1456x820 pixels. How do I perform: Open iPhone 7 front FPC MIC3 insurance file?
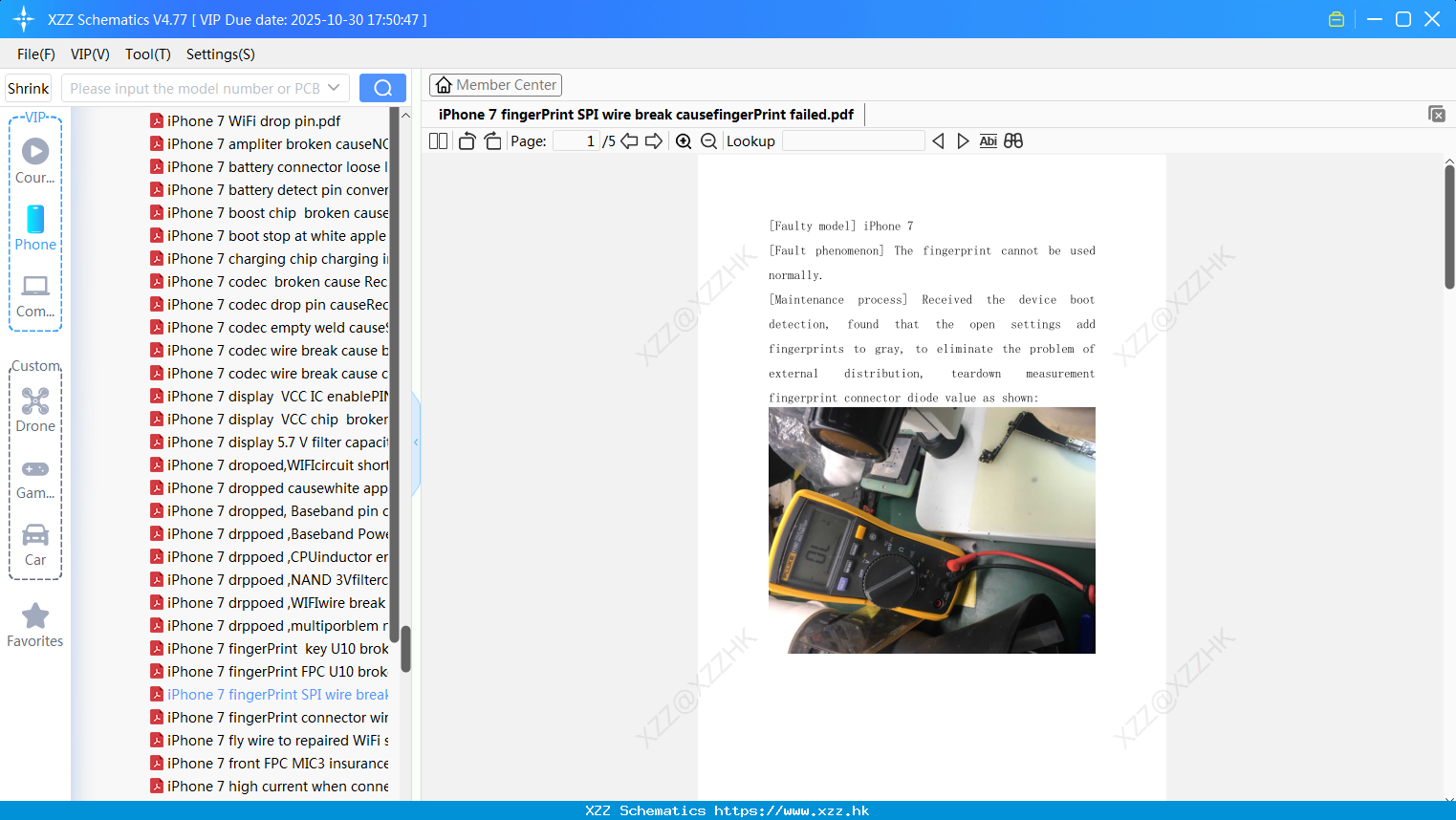tap(278, 763)
